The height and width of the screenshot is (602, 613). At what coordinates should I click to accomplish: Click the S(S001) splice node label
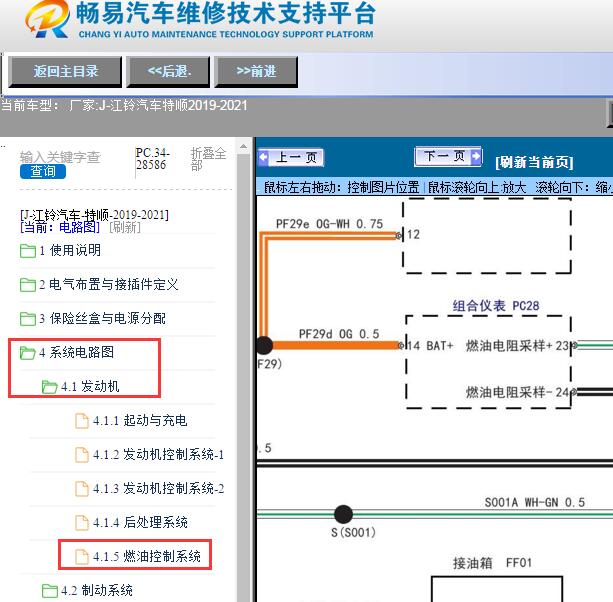[353, 532]
